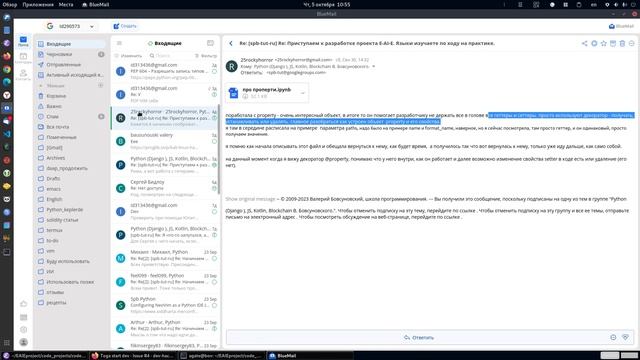Open the Корзина trash folder
This screenshot has height=360, width=640.
tap(71, 96)
